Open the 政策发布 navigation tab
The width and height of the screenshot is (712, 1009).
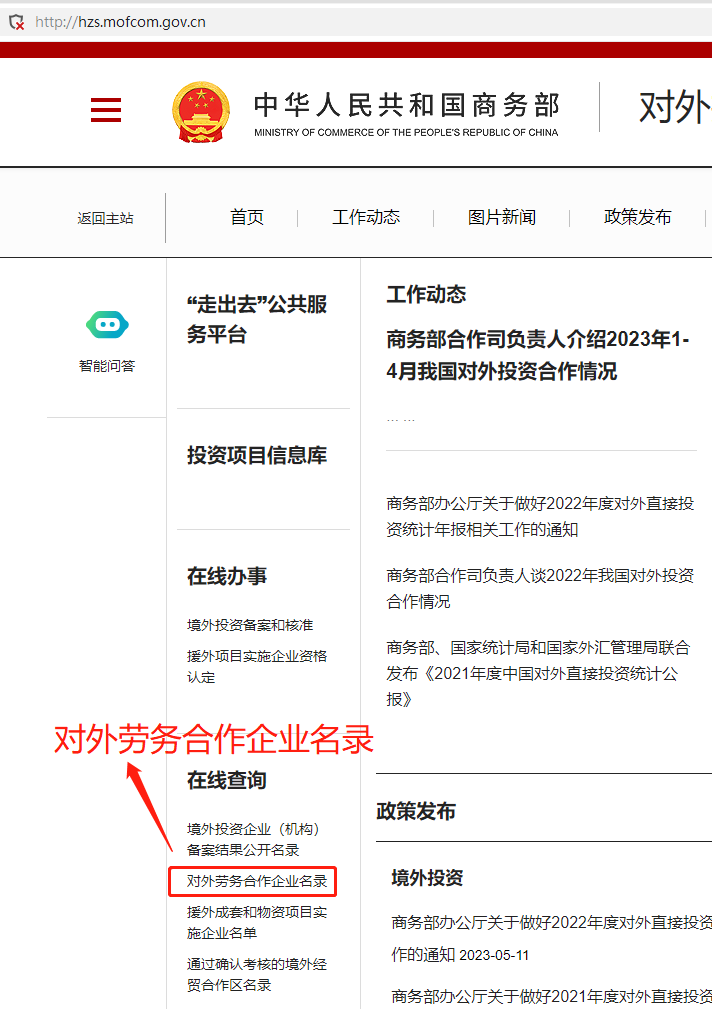[637, 217]
